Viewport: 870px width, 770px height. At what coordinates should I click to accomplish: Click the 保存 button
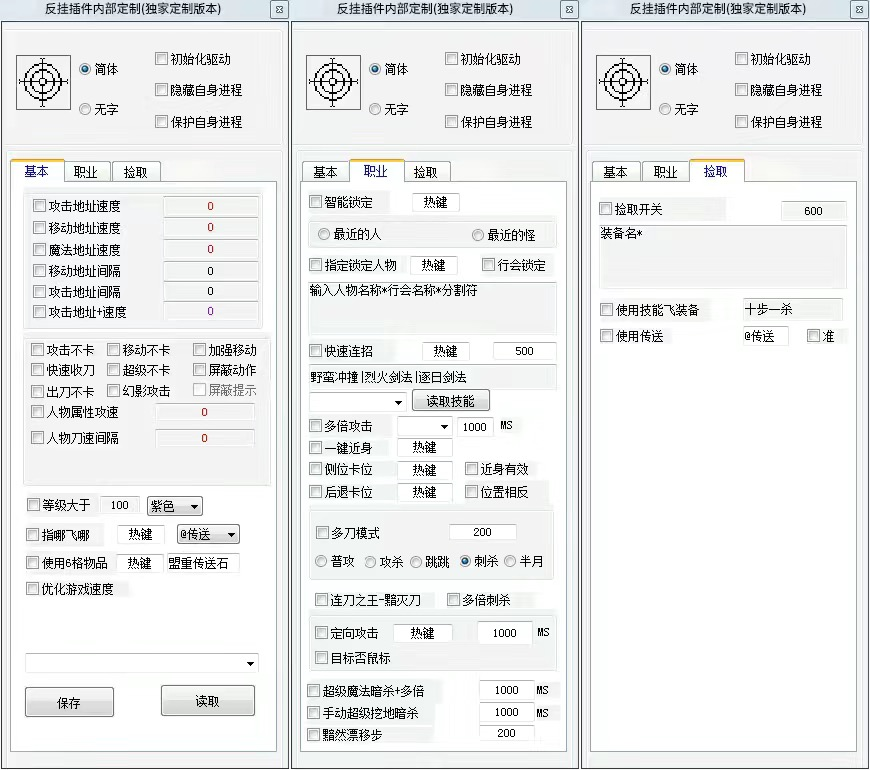pos(69,702)
